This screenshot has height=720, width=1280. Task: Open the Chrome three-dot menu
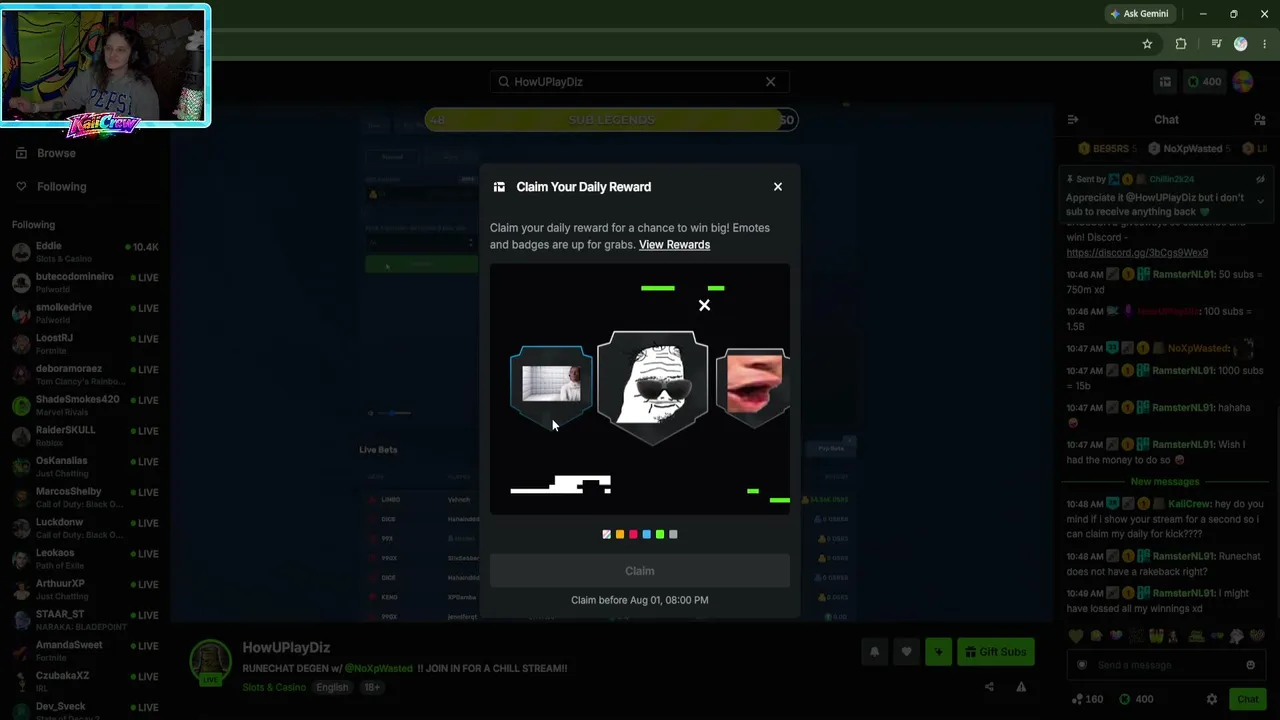[x=1265, y=44]
